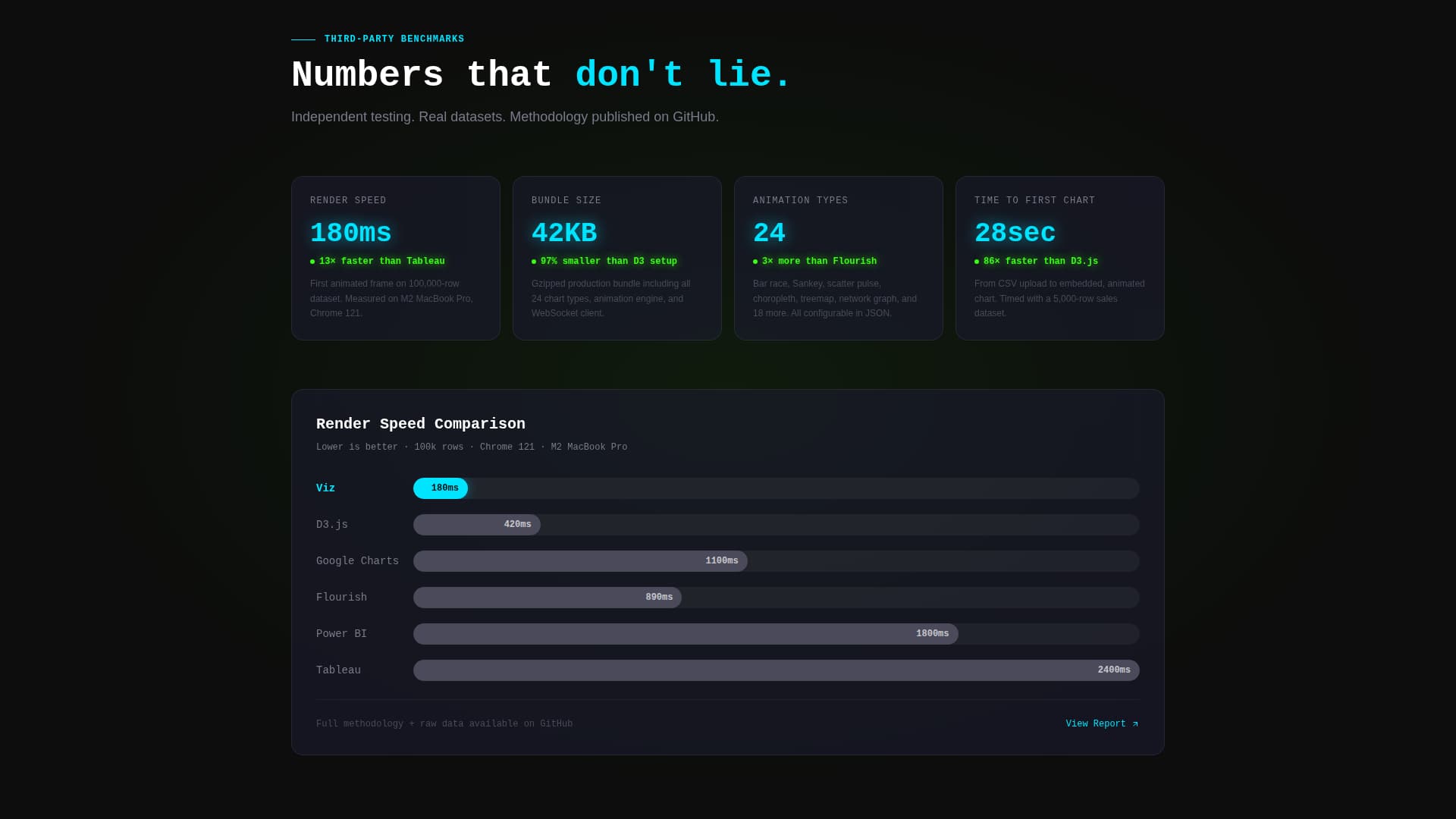
Task: Click '13× faster than Tableau' text
Action: [381, 261]
